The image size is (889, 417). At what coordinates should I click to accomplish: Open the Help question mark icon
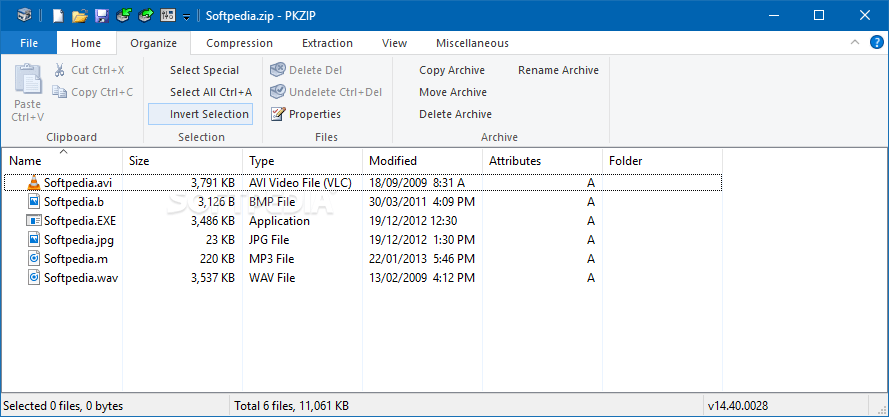877,43
